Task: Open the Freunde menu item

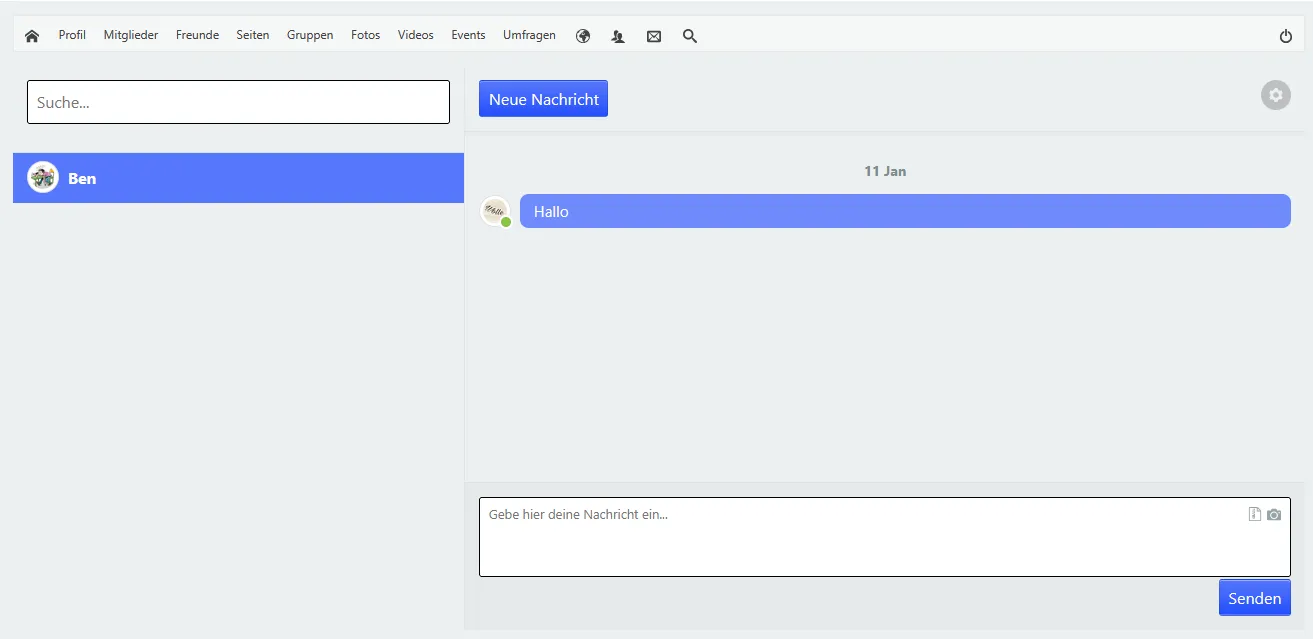Action: (197, 35)
